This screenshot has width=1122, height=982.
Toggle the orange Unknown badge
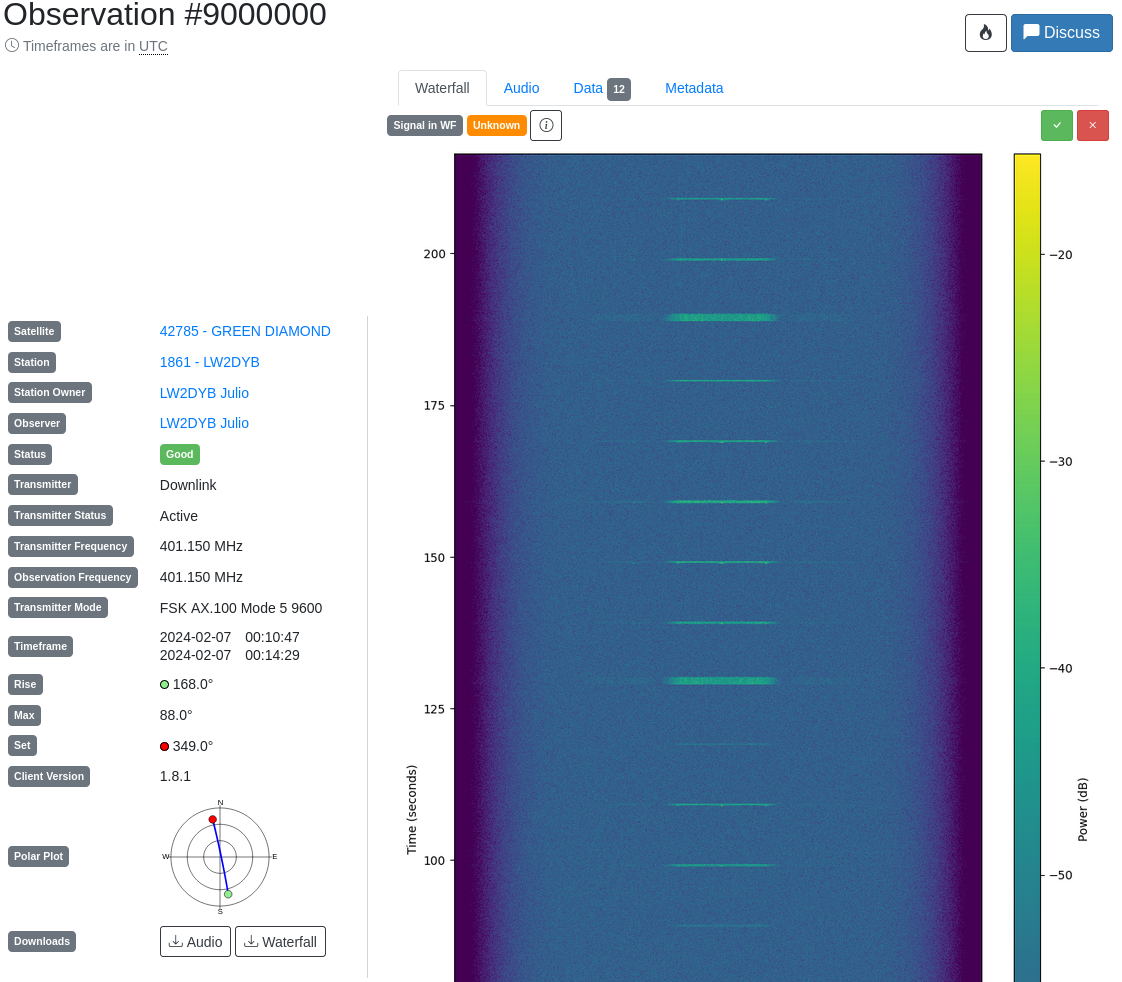[496, 125]
